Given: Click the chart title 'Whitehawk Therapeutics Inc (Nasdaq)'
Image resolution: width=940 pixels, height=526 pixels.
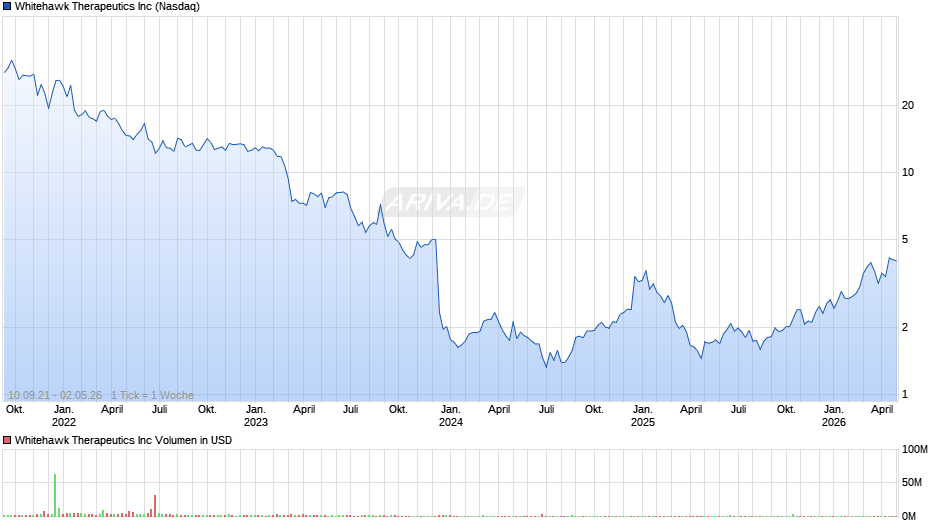Looking at the screenshot, I should coord(107,7).
